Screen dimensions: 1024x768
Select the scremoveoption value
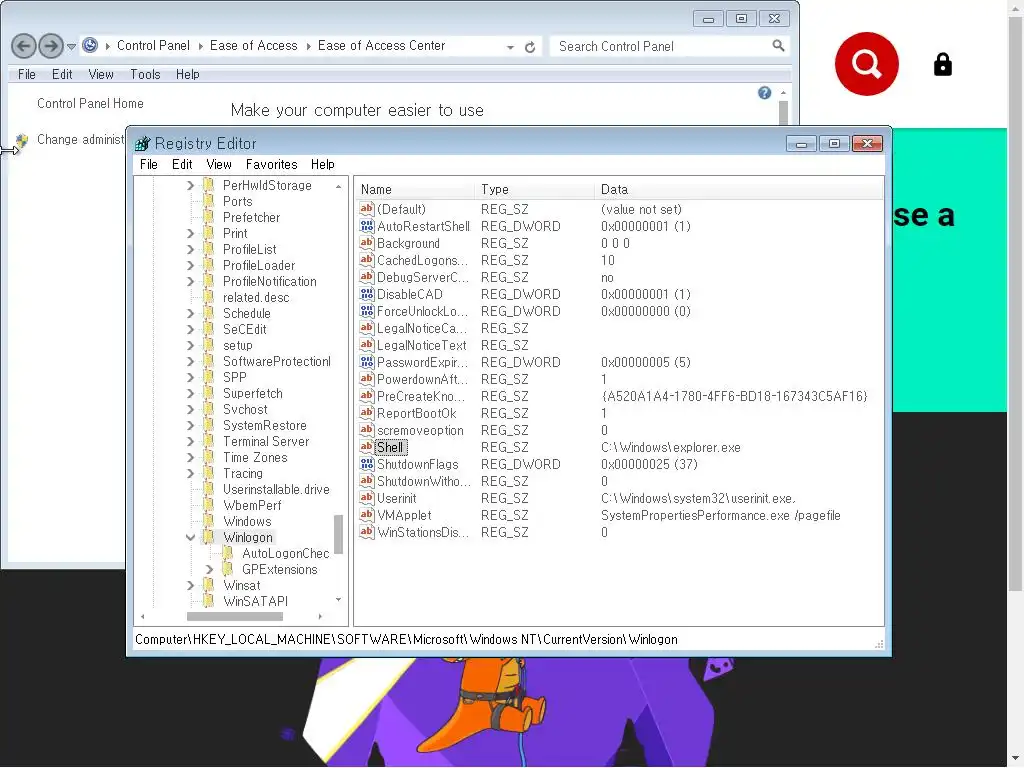(421, 430)
